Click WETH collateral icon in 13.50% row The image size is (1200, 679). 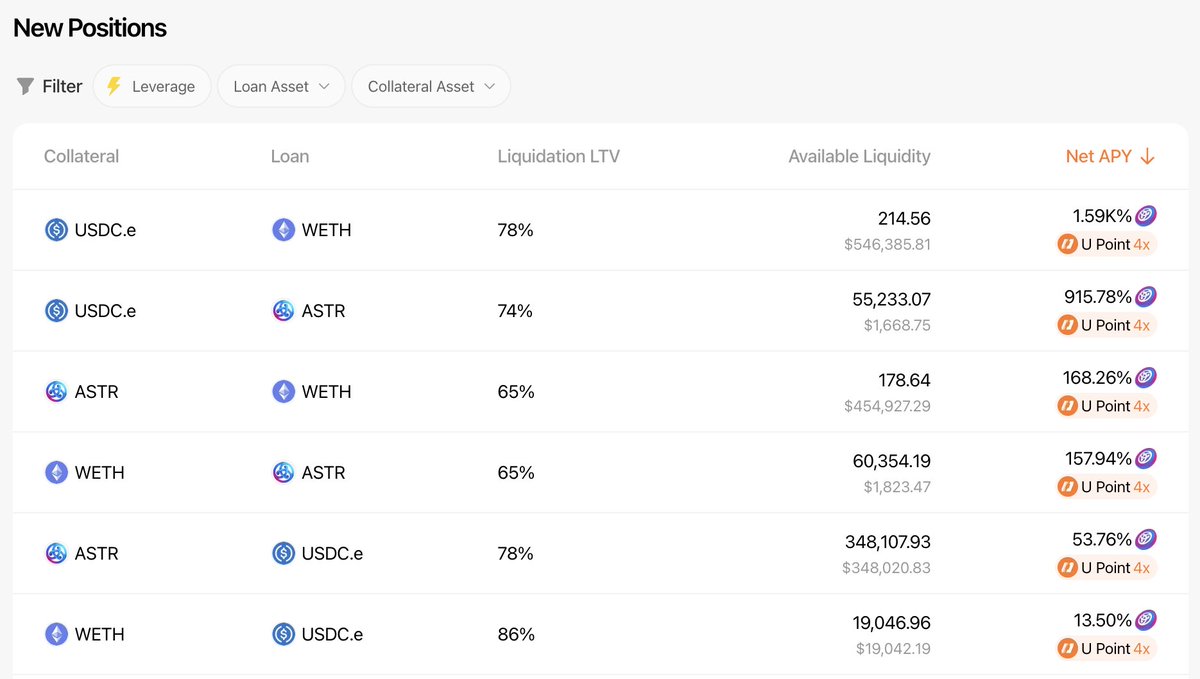coord(57,635)
